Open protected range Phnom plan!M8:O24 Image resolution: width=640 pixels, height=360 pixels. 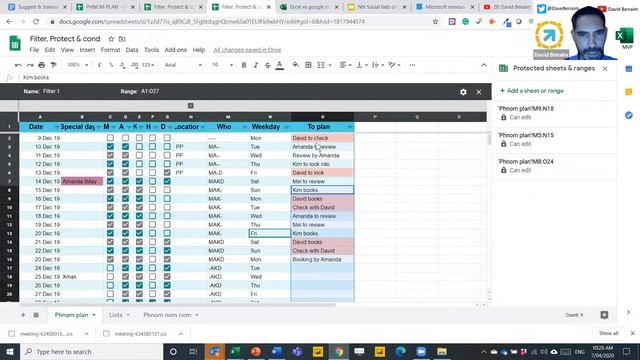click(553, 166)
